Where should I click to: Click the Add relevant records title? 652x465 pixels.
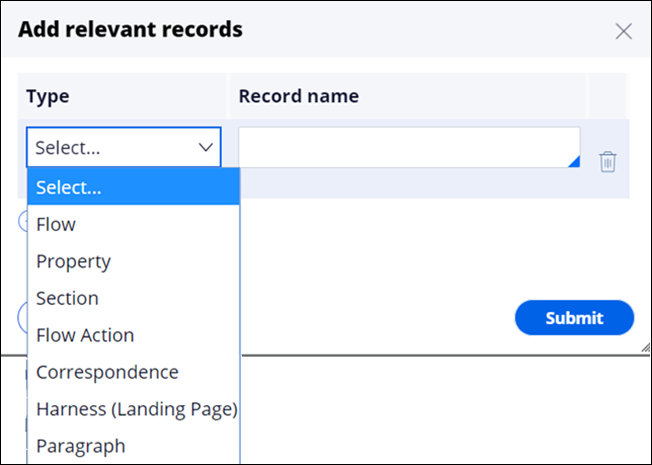(x=130, y=29)
